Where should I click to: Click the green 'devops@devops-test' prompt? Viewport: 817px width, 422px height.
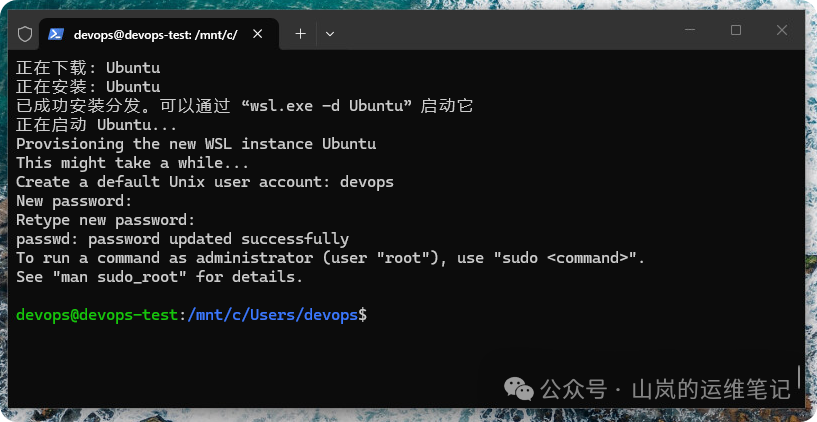(97, 315)
